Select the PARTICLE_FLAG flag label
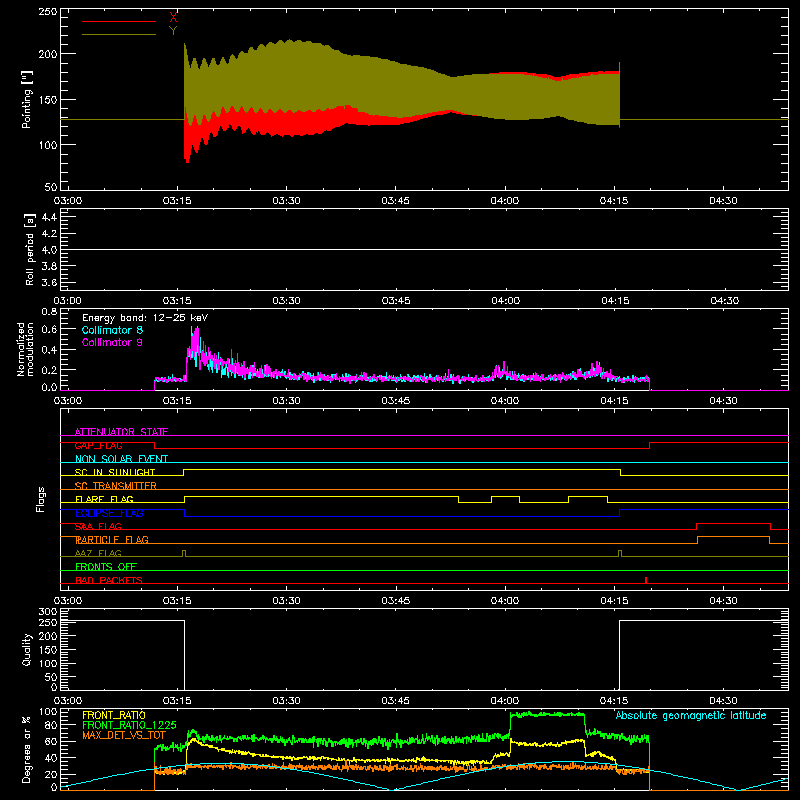 click(112, 539)
